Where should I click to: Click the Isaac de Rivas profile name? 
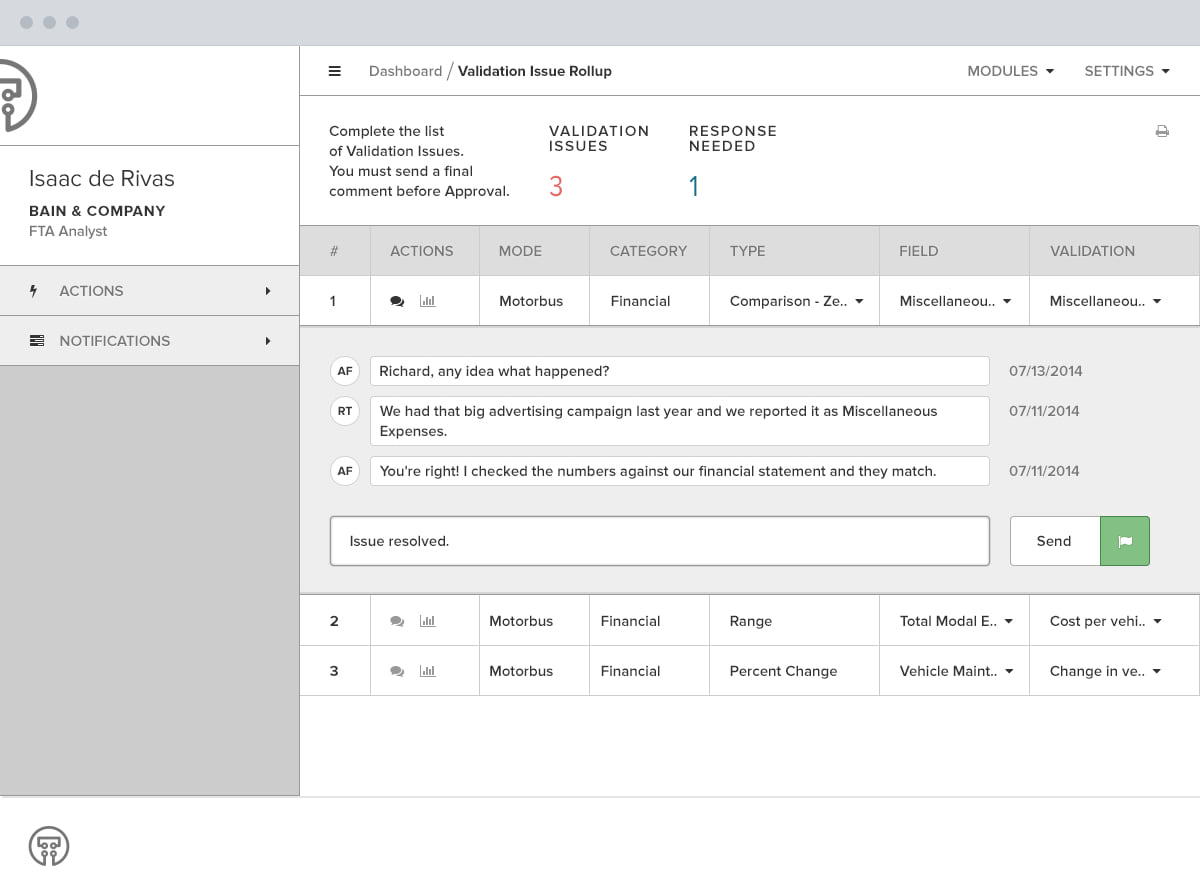point(102,179)
